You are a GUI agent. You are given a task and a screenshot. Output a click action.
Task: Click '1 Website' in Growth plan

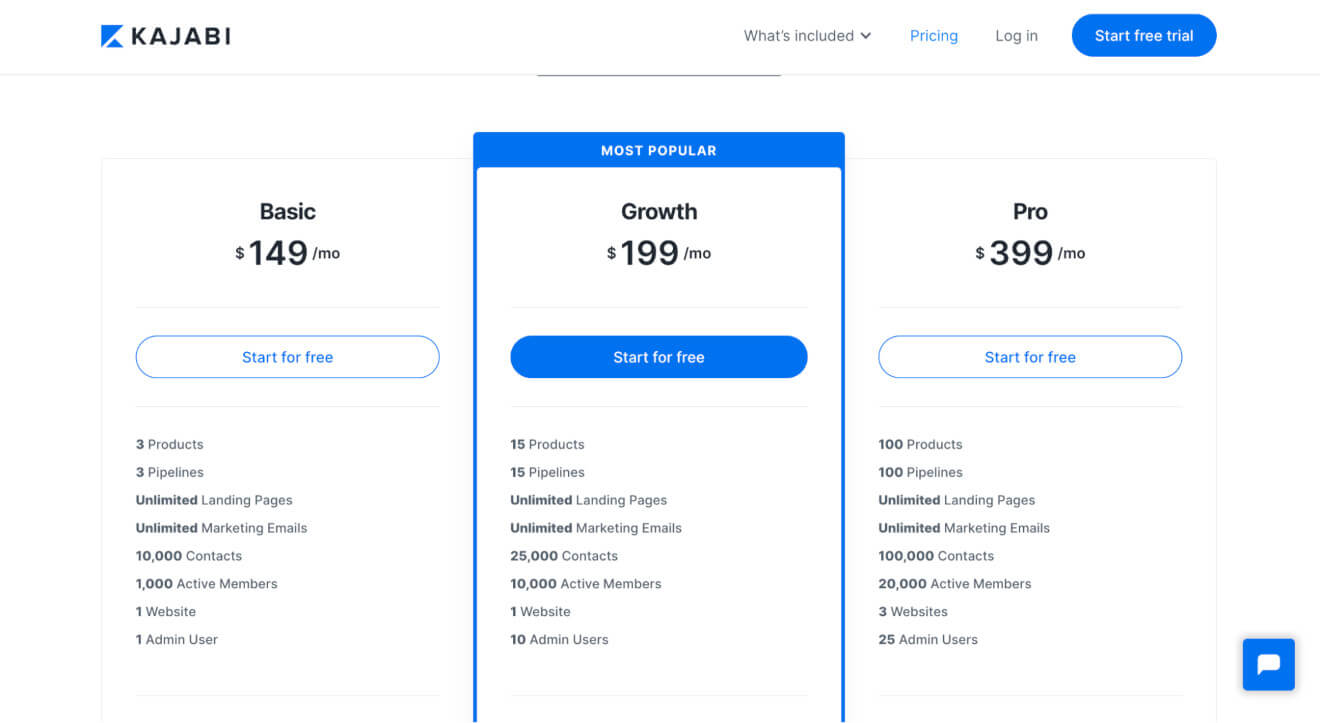click(540, 612)
